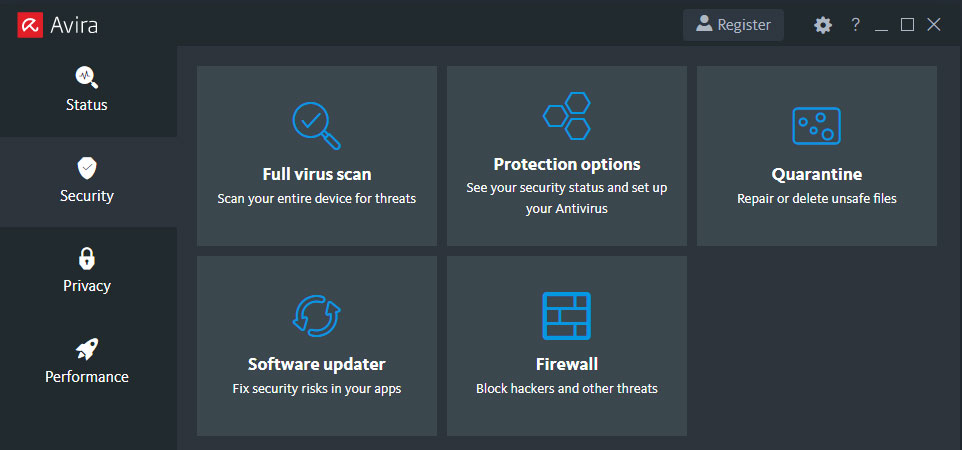Open the Quarantine 'Repair or delete unsafe files' text
The image size is (962, 450).
click(816, 198)
